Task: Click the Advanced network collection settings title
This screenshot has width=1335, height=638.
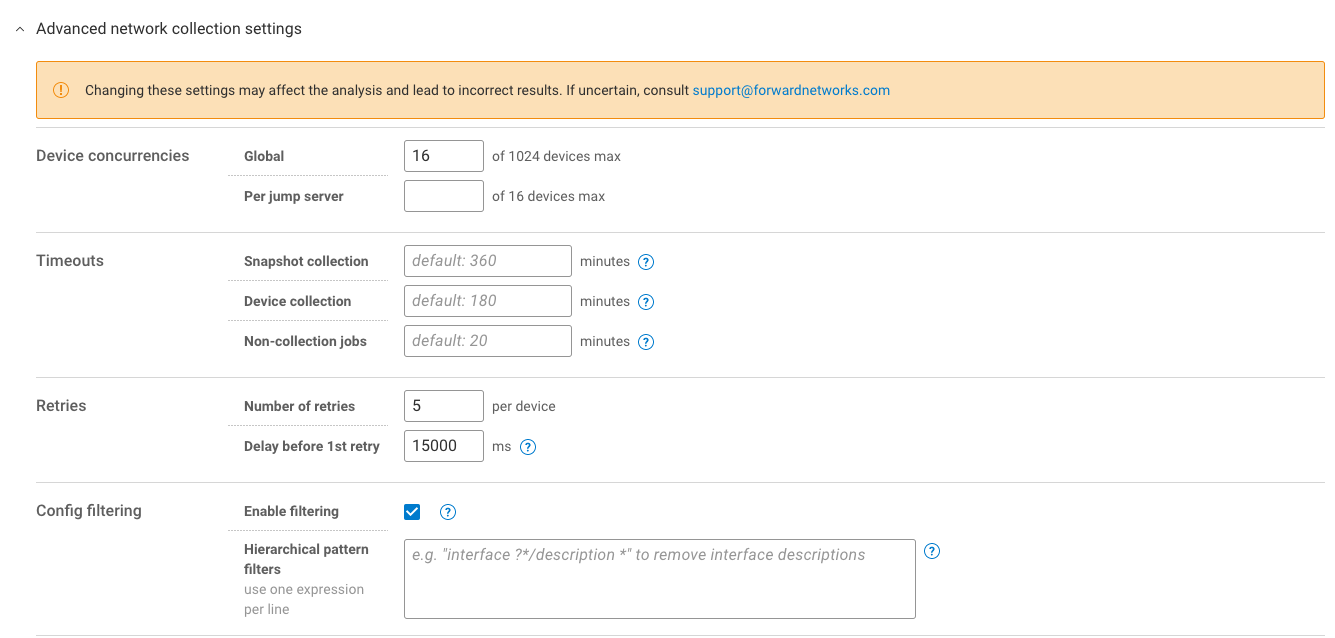Action: point(168,29)
